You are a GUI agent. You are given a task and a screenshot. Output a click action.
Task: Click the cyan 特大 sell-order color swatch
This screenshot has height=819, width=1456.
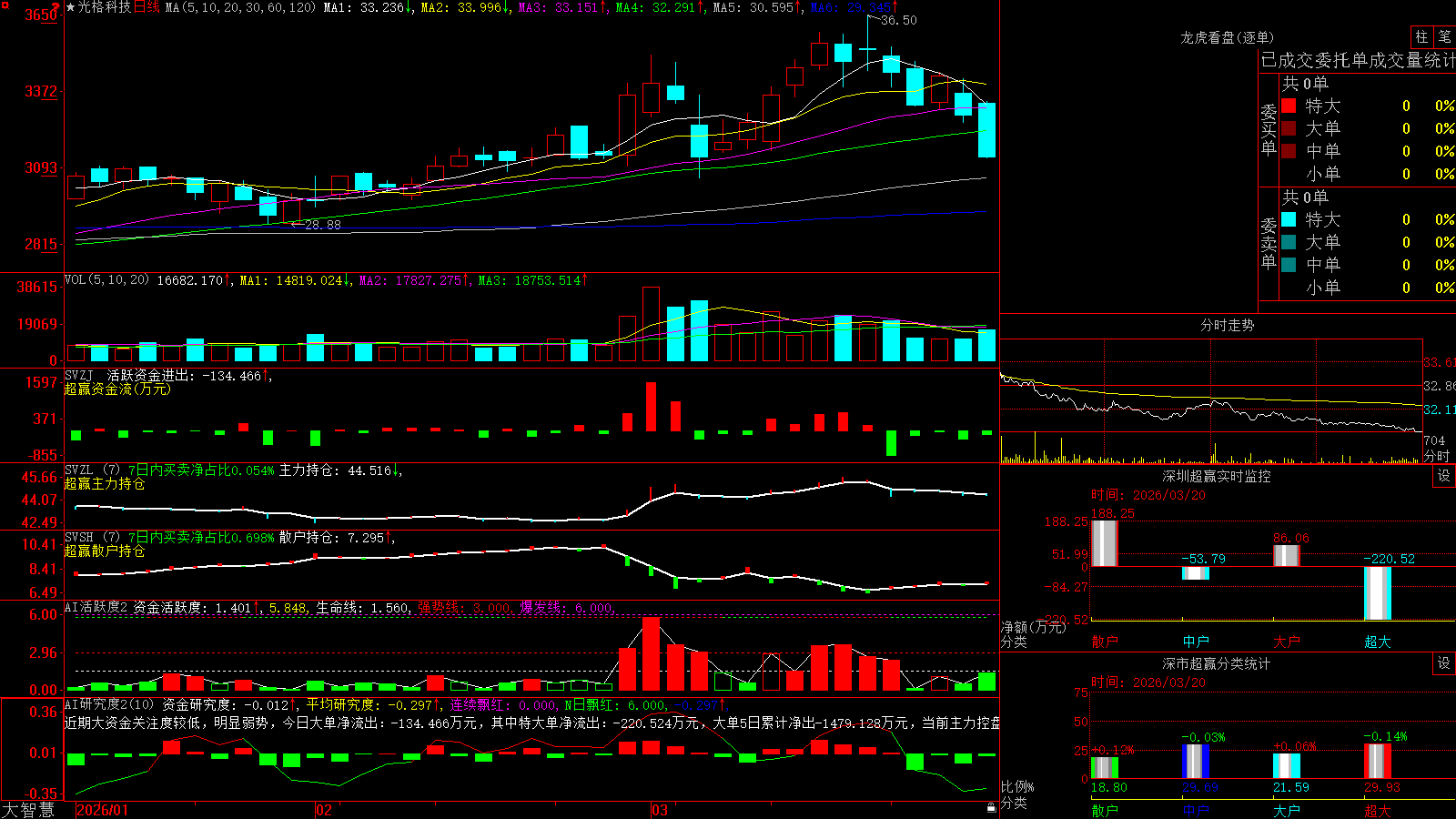[1289, 219]
